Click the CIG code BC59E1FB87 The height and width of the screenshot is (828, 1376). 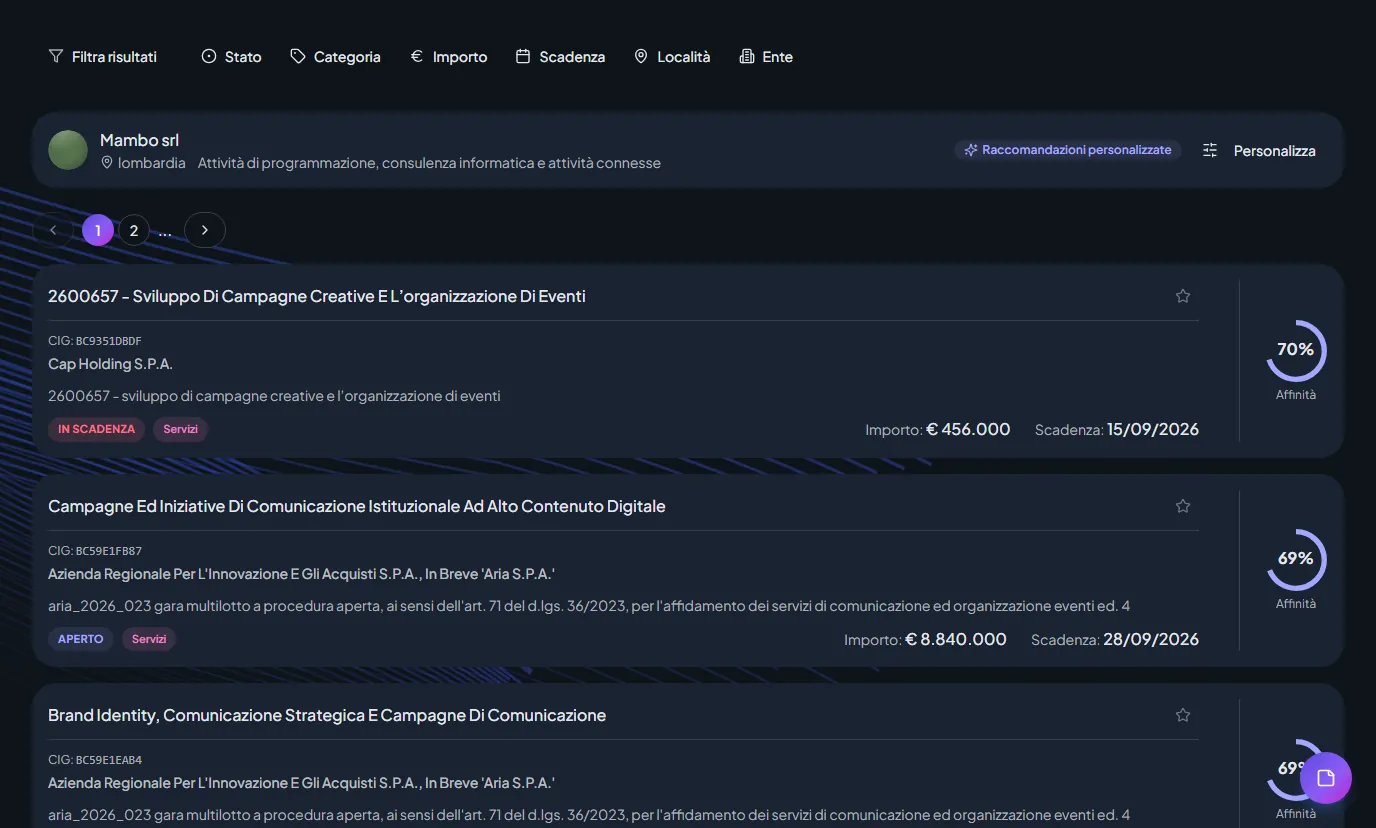[x=109, y=551]
